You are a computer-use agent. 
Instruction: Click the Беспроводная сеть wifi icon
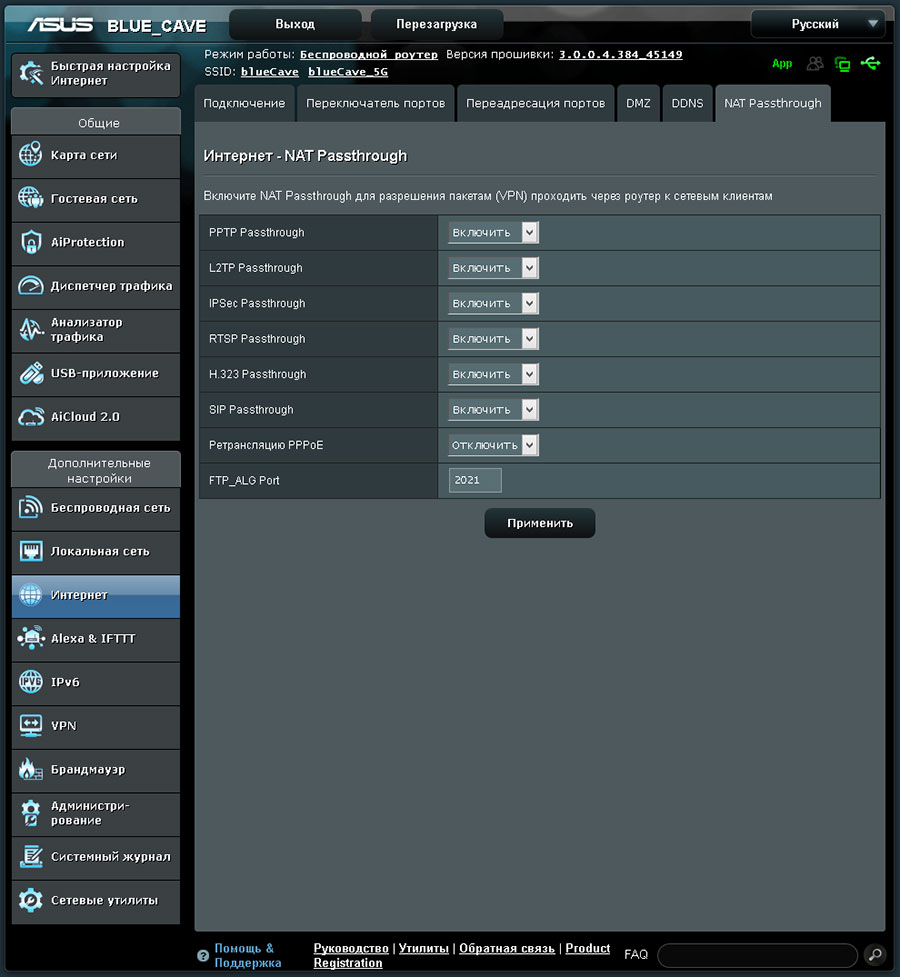31,507
